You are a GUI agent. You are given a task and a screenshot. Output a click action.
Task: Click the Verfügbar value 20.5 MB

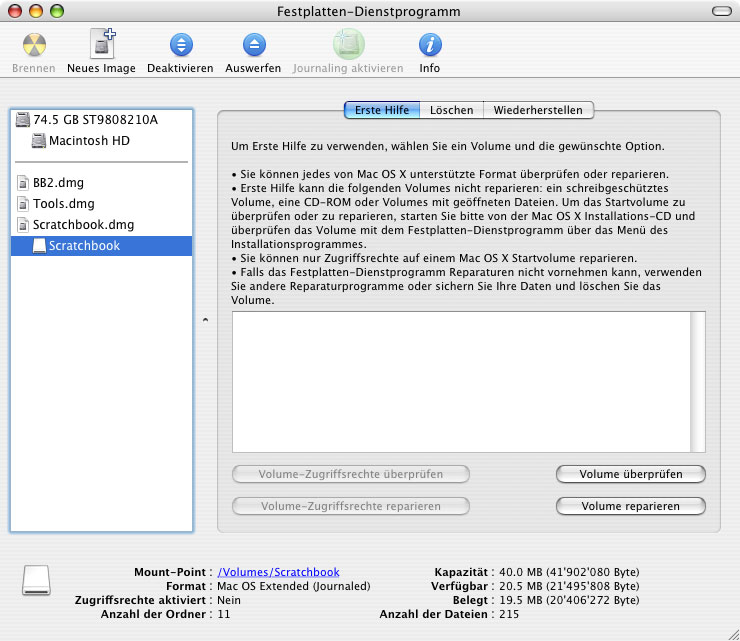point(569,586)
